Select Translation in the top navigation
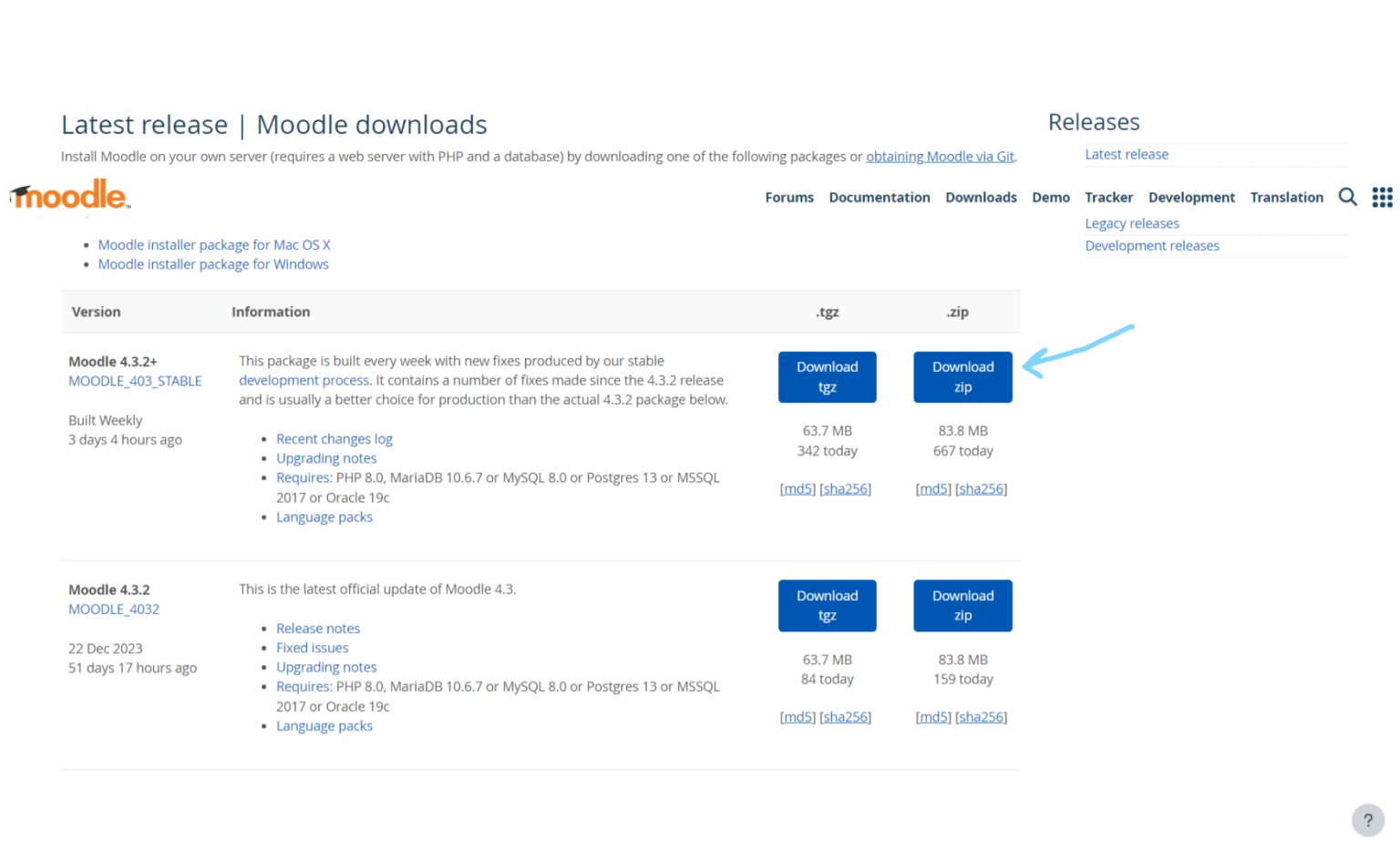The width and height of the screenshot is (1400, 850). click(1286, 198)
